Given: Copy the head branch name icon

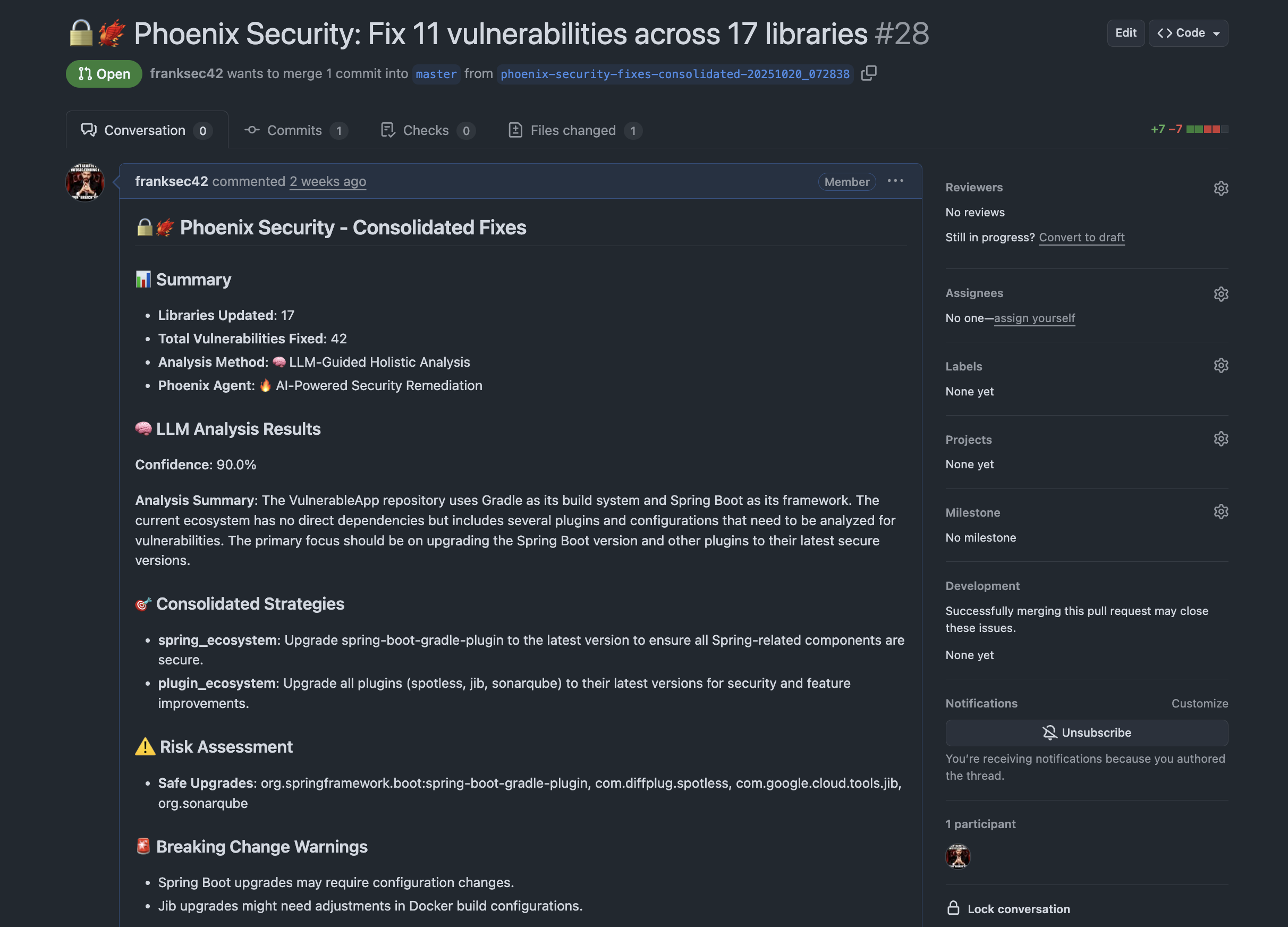Looking at the screenshot, I should 868,73.
